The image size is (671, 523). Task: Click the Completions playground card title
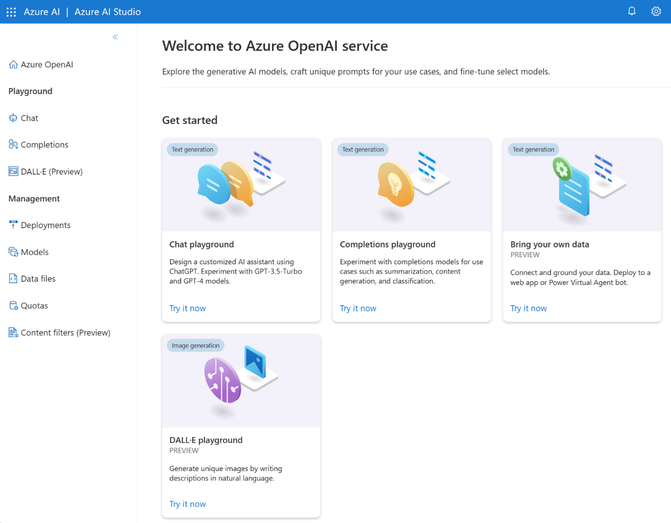tap(388, 244)
